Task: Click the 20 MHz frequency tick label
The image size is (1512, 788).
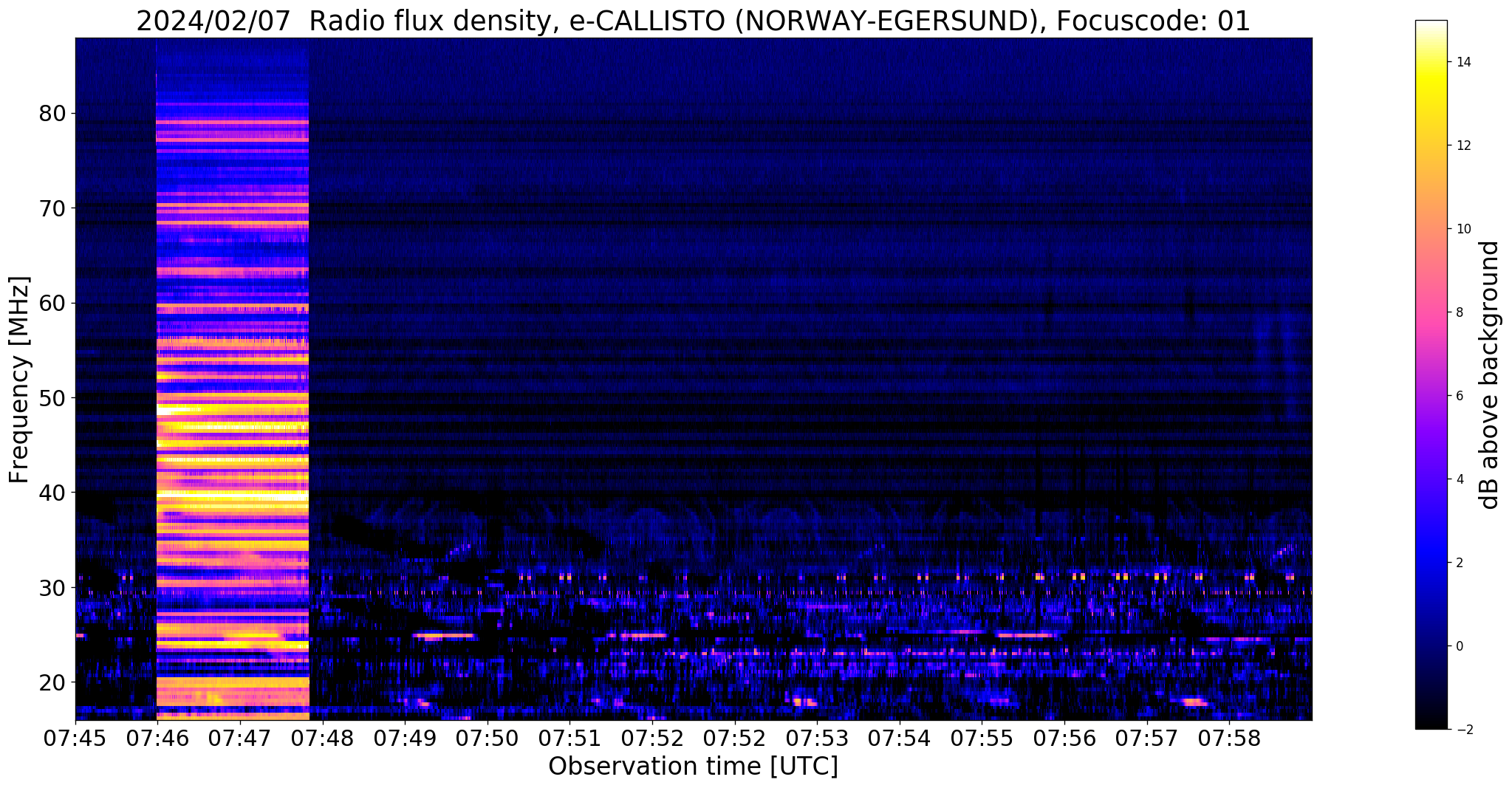Action: 52,682
